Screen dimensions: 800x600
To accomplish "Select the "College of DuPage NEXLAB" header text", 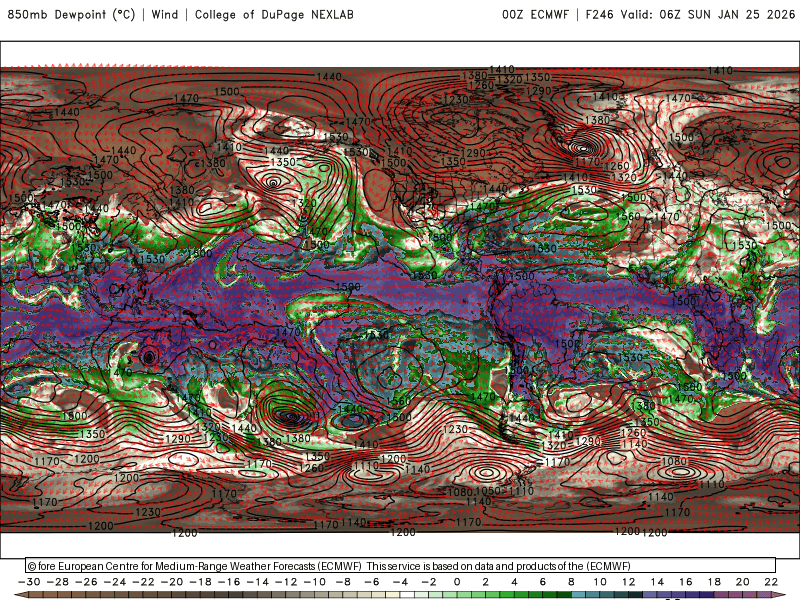I will click(274, 14).
